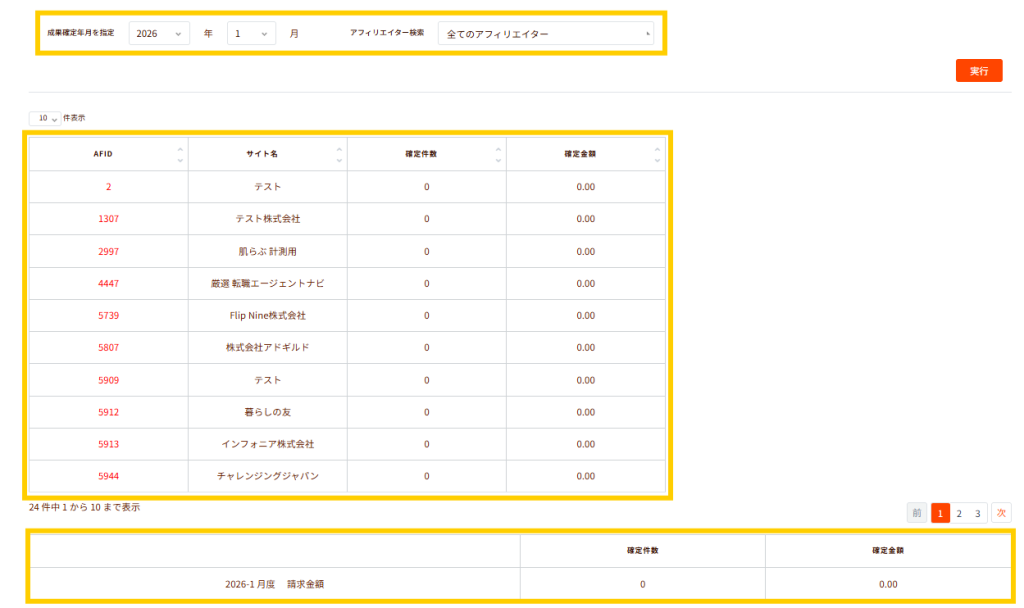Click the 暮らしの友 site name cell

(267, 412)
